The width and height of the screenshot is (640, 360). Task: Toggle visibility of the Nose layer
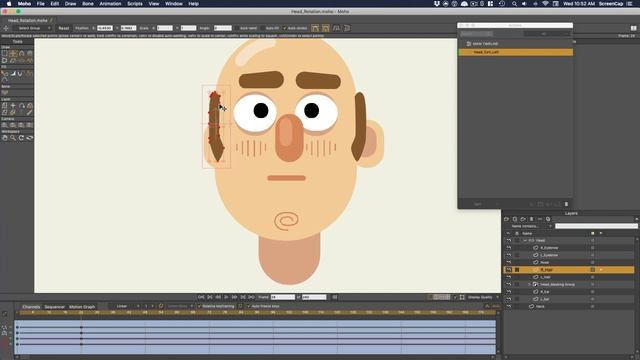pyautogui.click(x=509, y=262)
